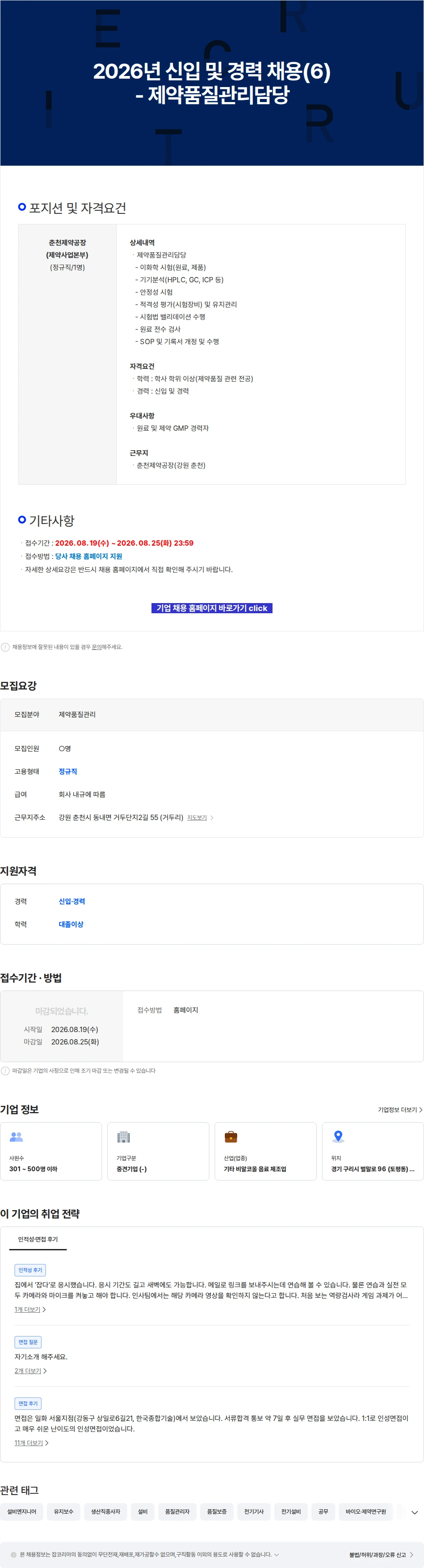
Task: Select the 설비엔지니어 tag
Action: 22,1511
